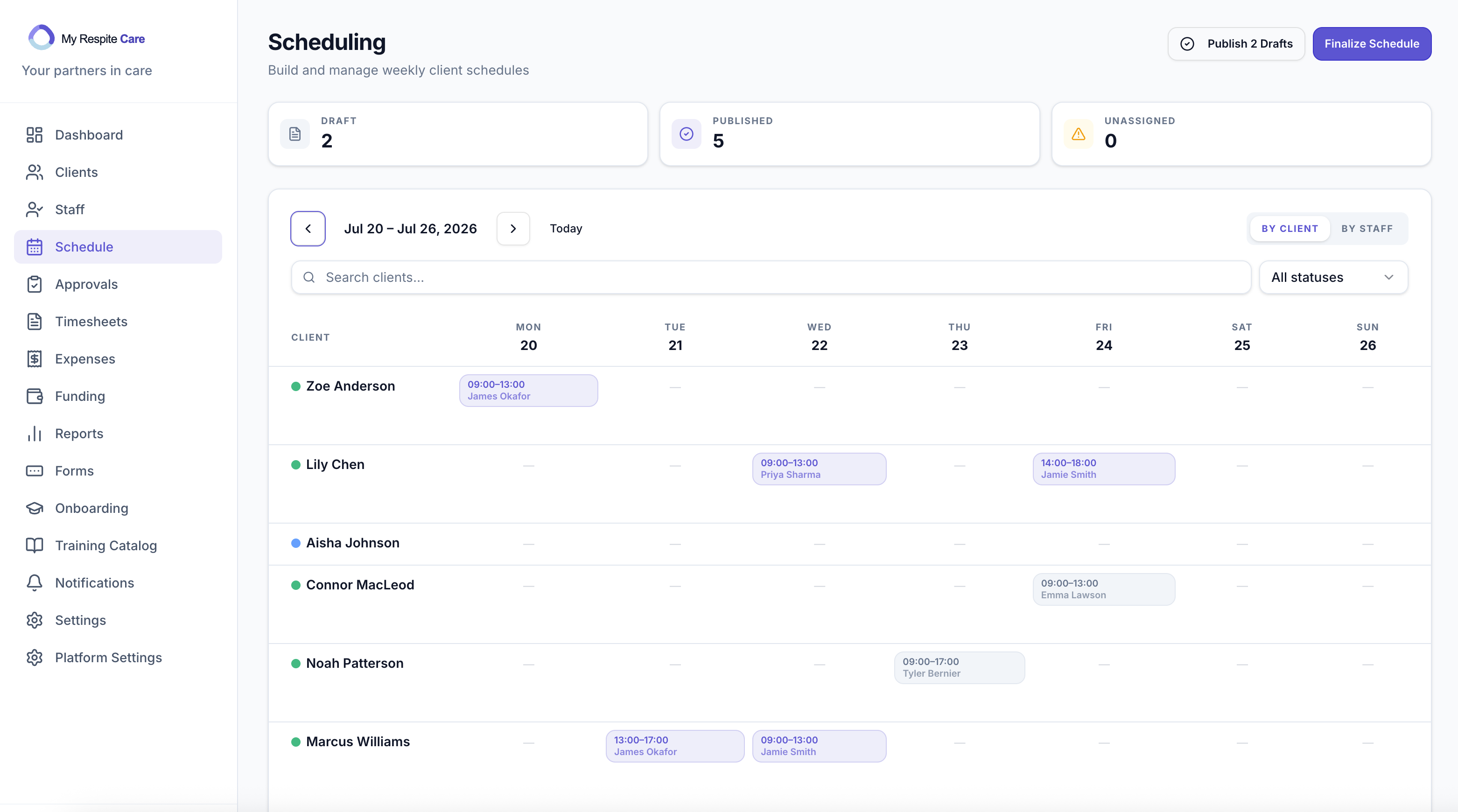Click the Expenses receipt icon
Image resolution: width=1458 pixels, height=812 pixels.
coord(35,359)
